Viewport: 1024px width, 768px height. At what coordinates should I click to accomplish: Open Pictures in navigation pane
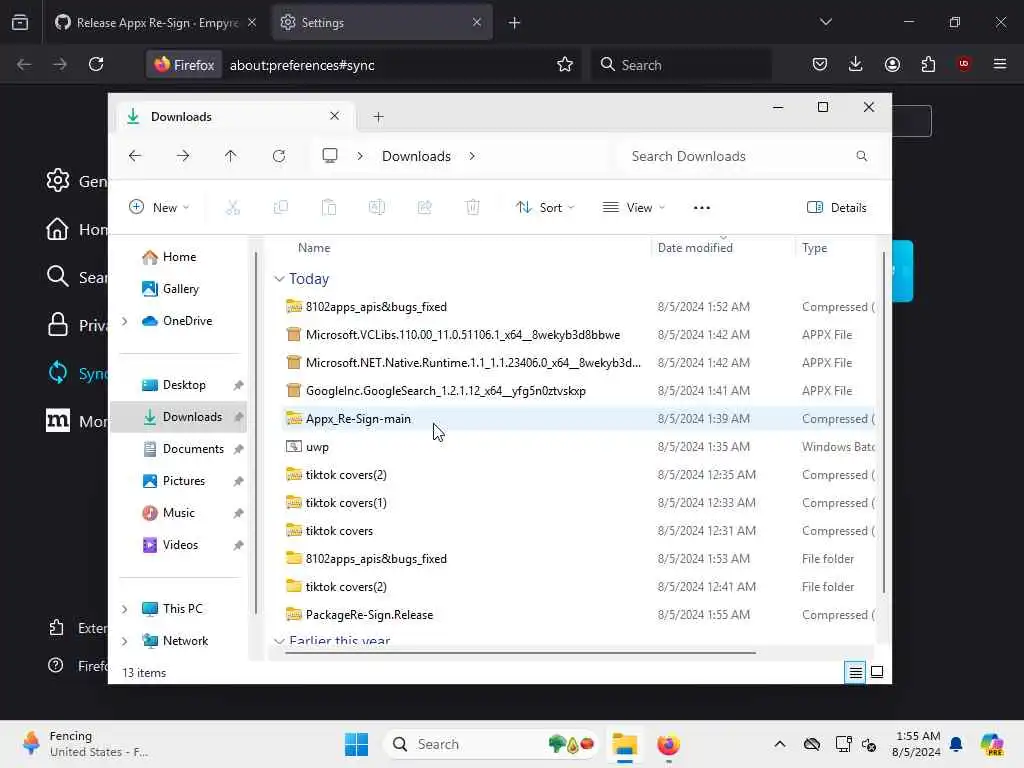coord(184,481)
